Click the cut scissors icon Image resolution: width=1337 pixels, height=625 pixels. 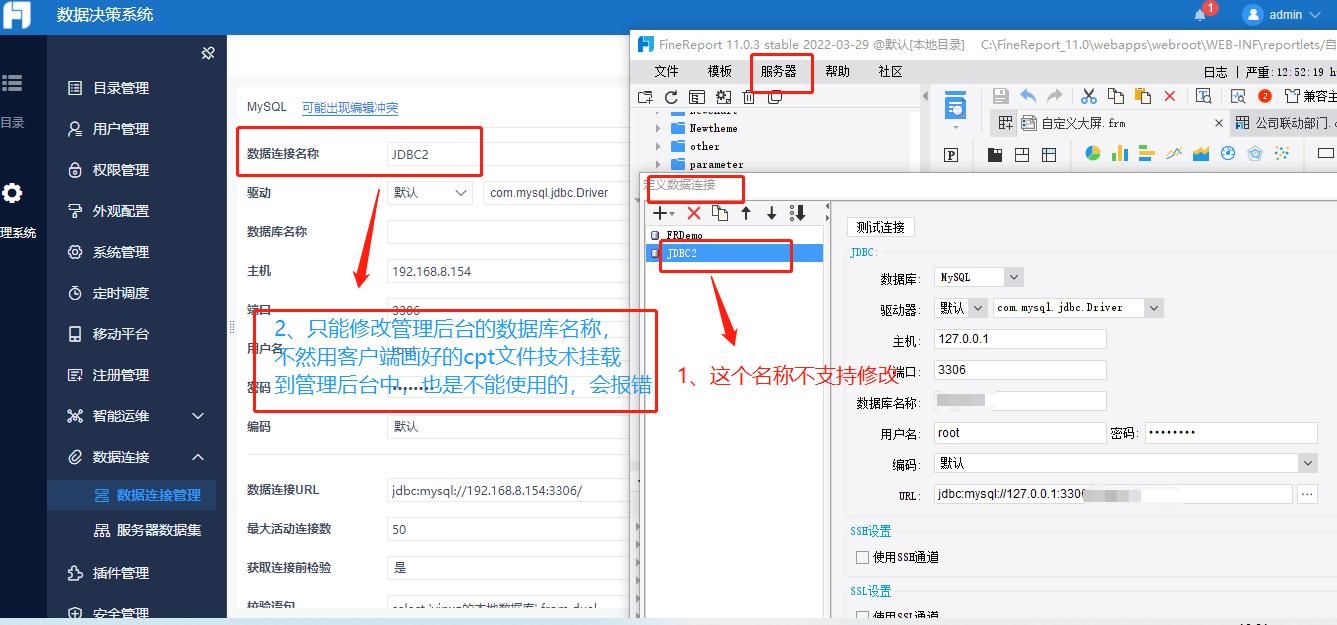[1089, 96]
